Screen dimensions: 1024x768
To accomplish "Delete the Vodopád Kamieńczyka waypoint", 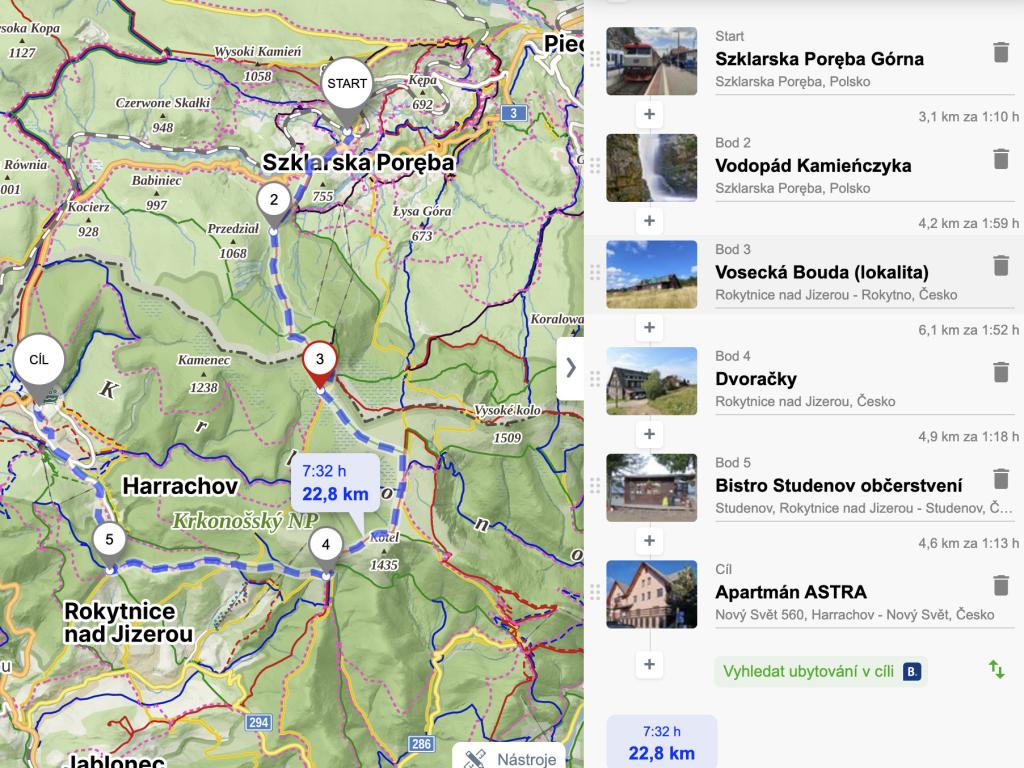I will click(1000, 159).
